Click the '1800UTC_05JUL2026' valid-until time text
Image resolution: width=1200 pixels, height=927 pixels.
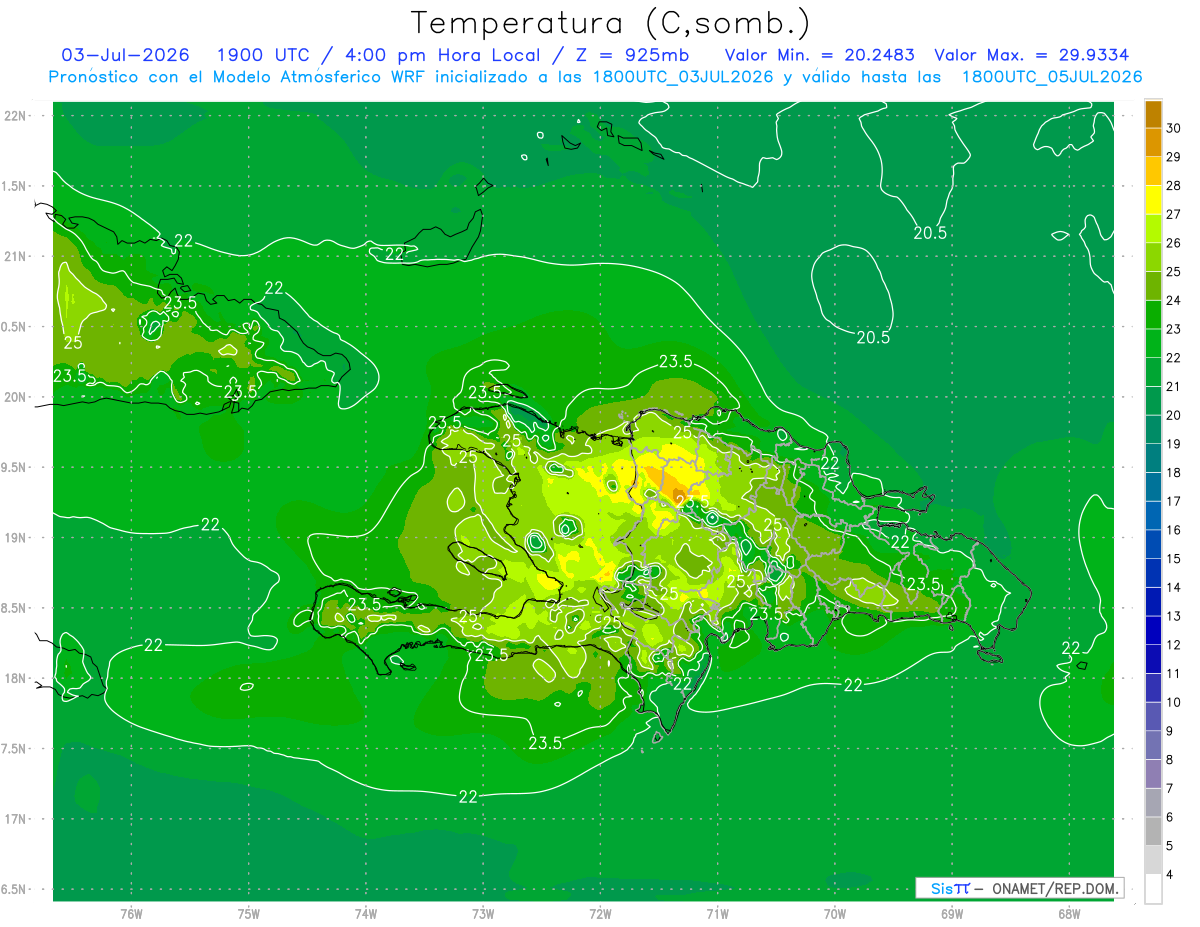(1052, 77)
